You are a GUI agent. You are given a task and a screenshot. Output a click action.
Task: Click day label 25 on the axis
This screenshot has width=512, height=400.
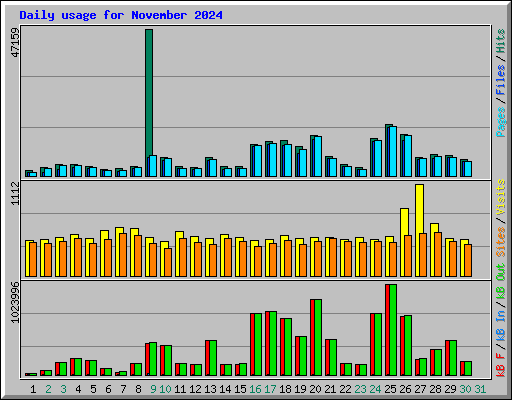pyautogui.click(x=390, y=389)
